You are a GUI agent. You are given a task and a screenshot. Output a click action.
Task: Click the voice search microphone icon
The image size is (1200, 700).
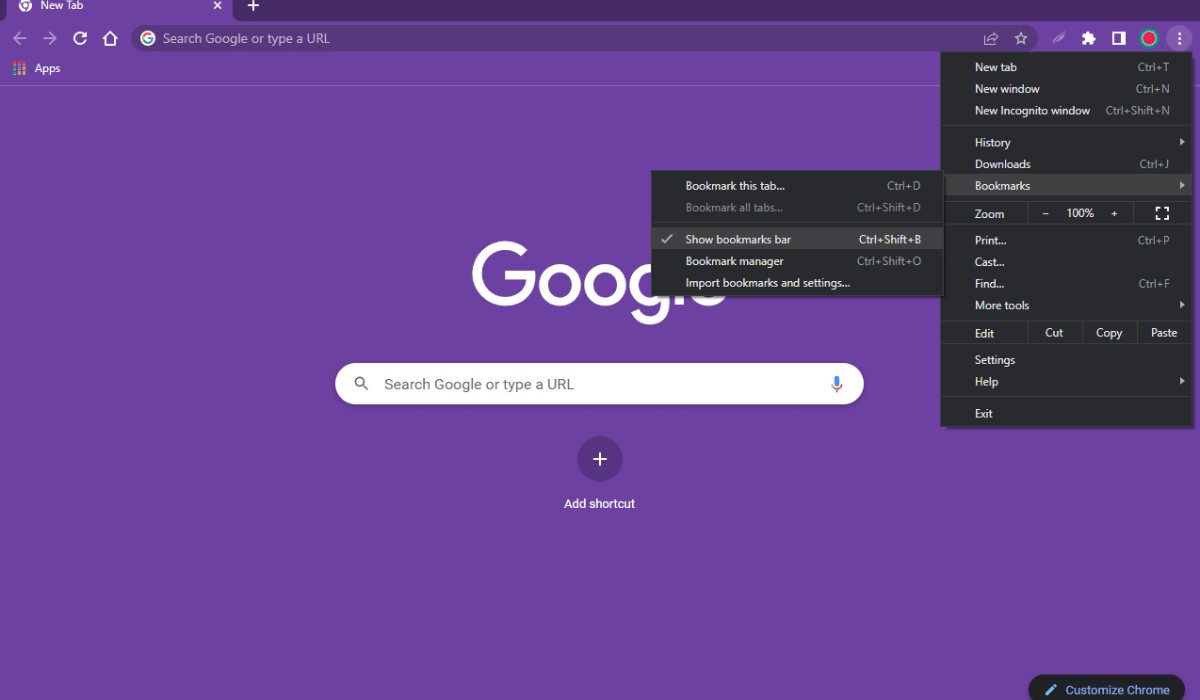coord(837,384)
